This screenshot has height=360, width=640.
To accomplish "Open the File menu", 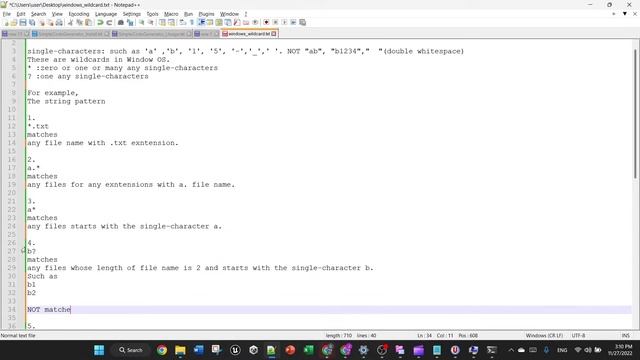I will point(7,14).
